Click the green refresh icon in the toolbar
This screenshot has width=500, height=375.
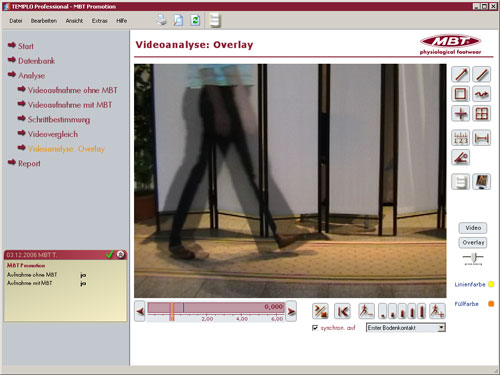click(x=195, y=20)
